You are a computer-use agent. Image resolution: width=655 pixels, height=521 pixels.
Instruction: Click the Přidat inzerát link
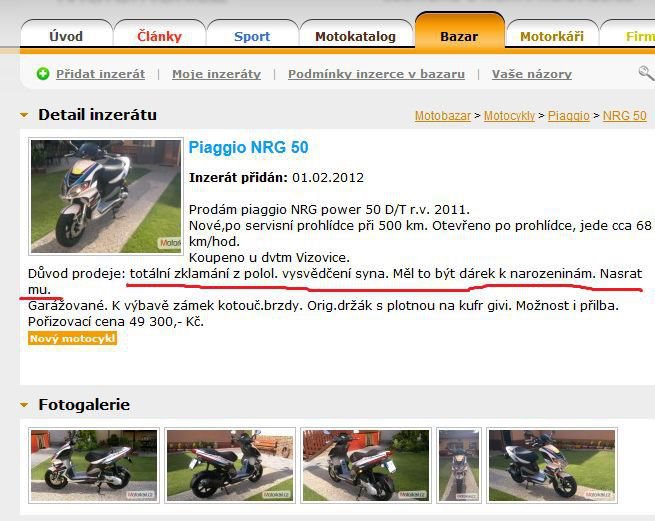(101, 74)
